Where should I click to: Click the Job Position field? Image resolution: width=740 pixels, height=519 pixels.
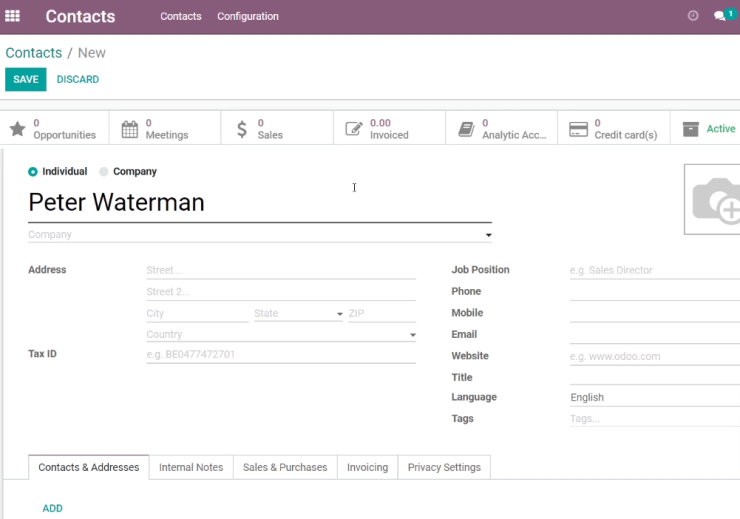click(x=655, y=270)
